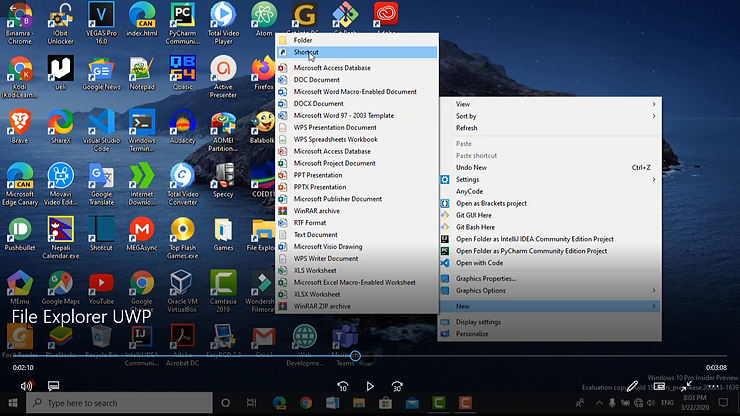Launch Movavi Video Editor desktop icon
Viewport: 740px width, 416px height.
click(60, 184)
